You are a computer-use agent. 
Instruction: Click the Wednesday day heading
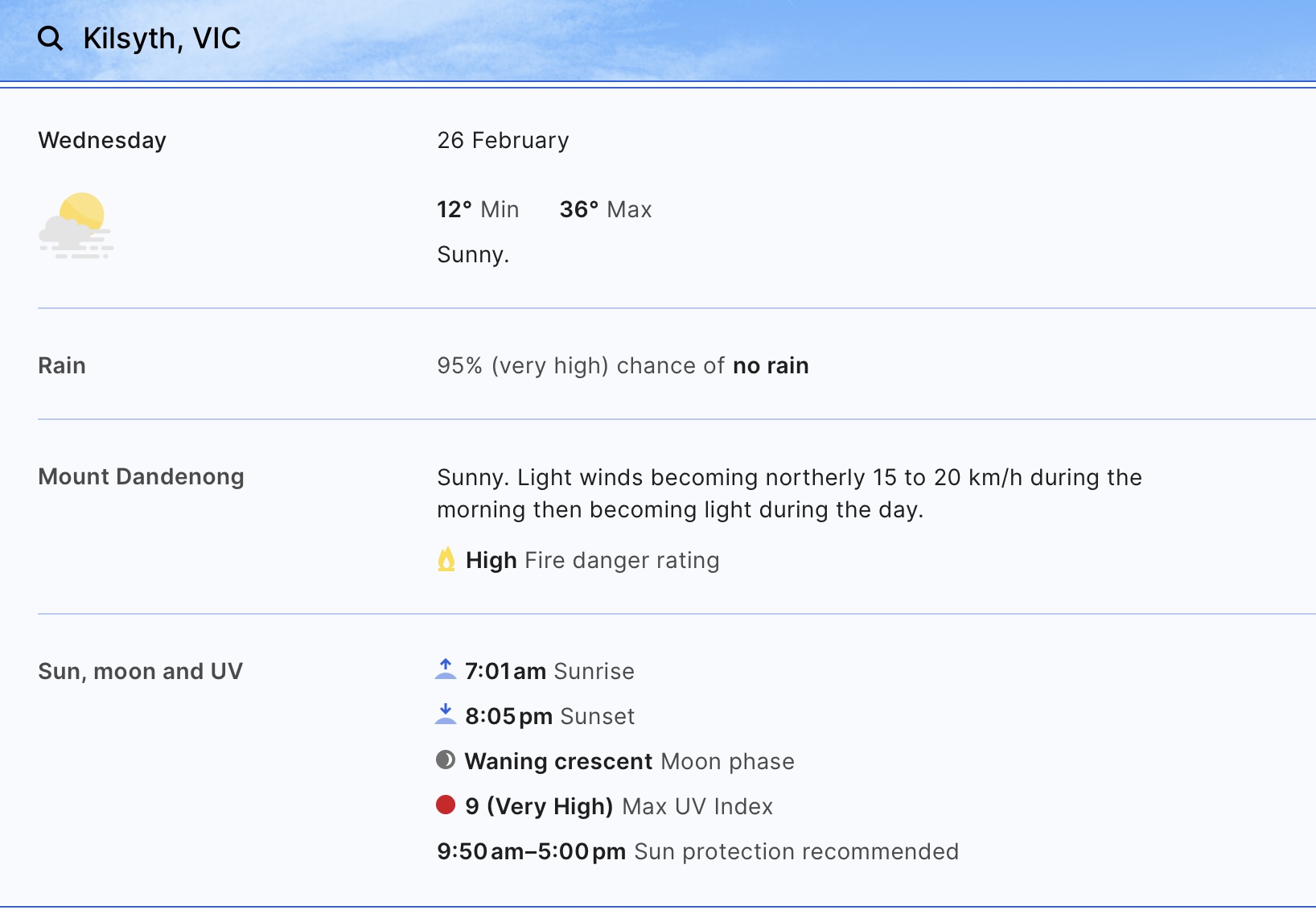tap(102, 140)
